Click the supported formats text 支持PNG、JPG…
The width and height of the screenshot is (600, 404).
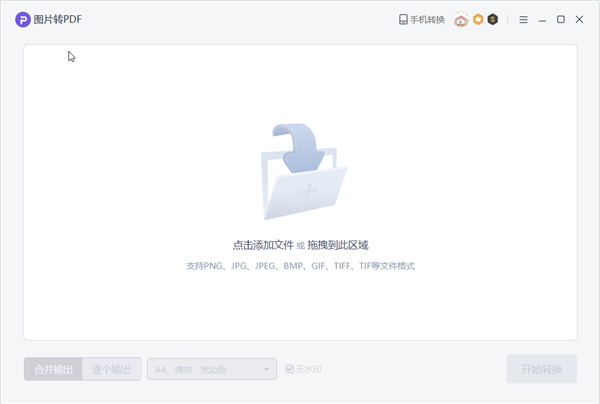click(x=300, y=266)
